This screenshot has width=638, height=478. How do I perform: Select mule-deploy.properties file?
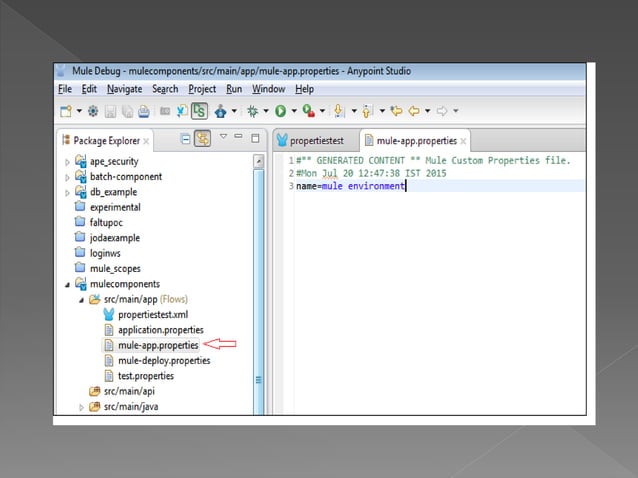tap(163, 361)
